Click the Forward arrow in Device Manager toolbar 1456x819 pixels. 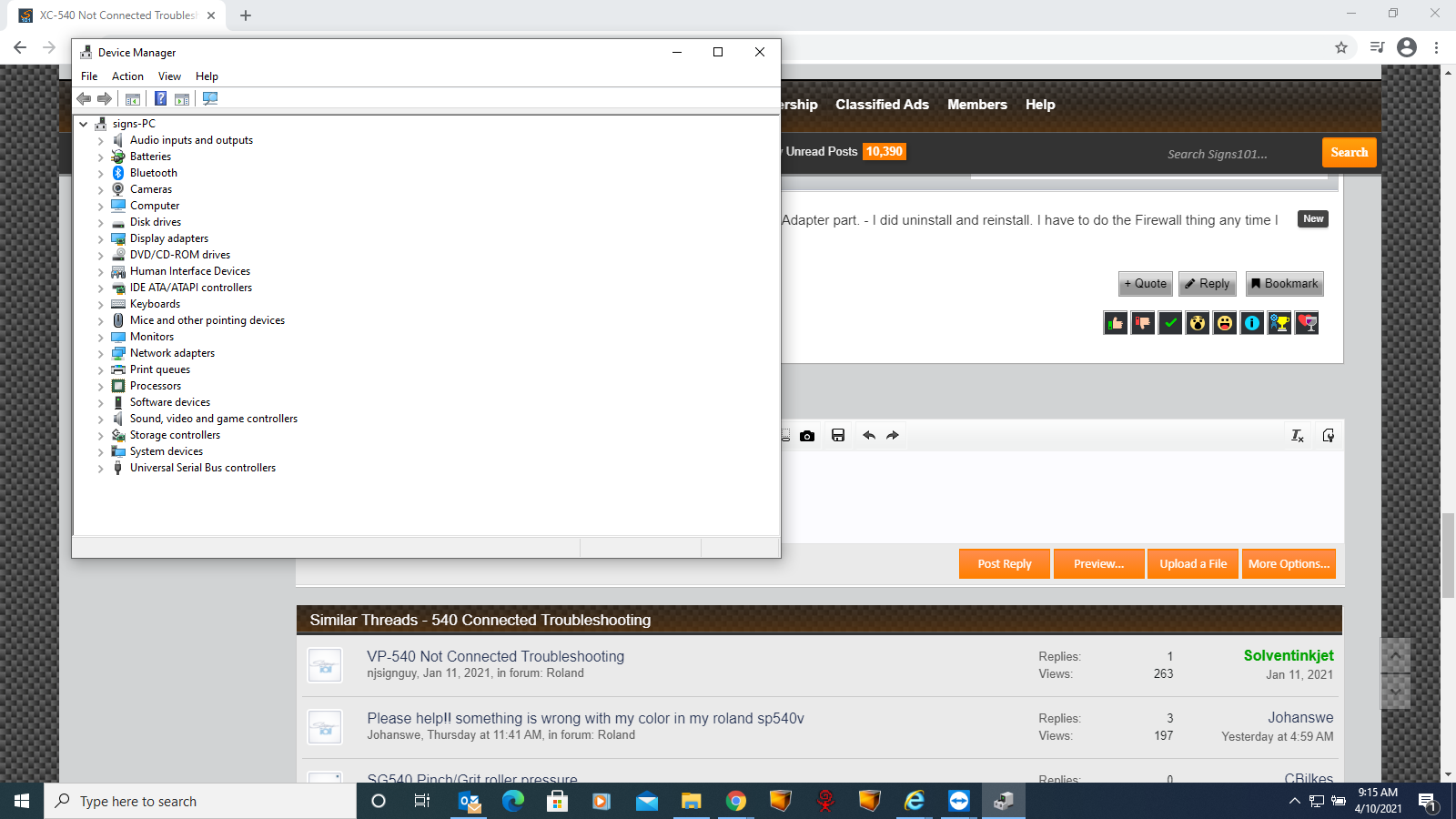click(x=105, y=98)
